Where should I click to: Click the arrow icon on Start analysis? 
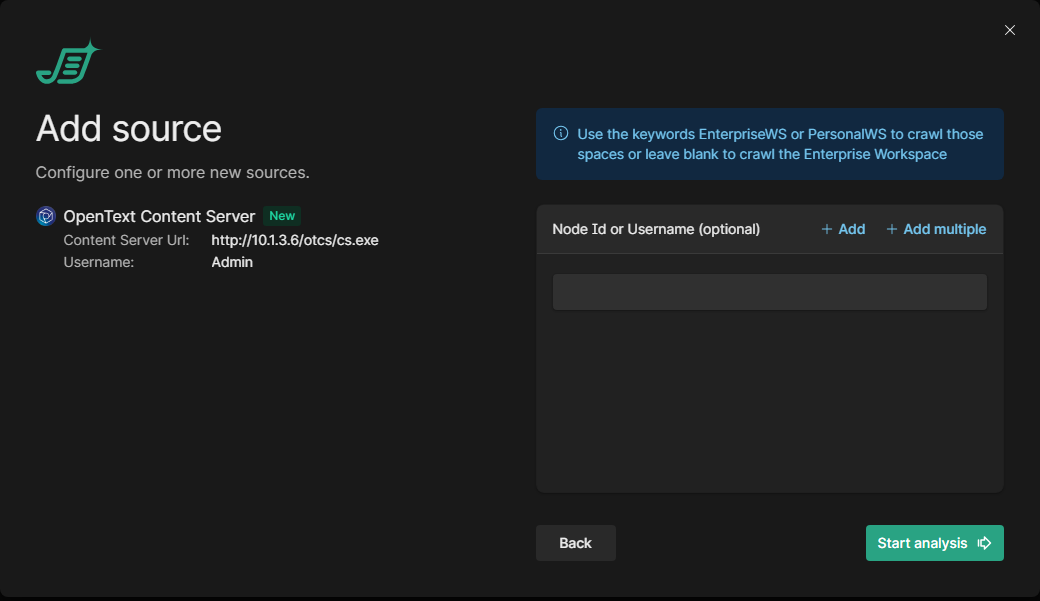click(x=984, y=543)
